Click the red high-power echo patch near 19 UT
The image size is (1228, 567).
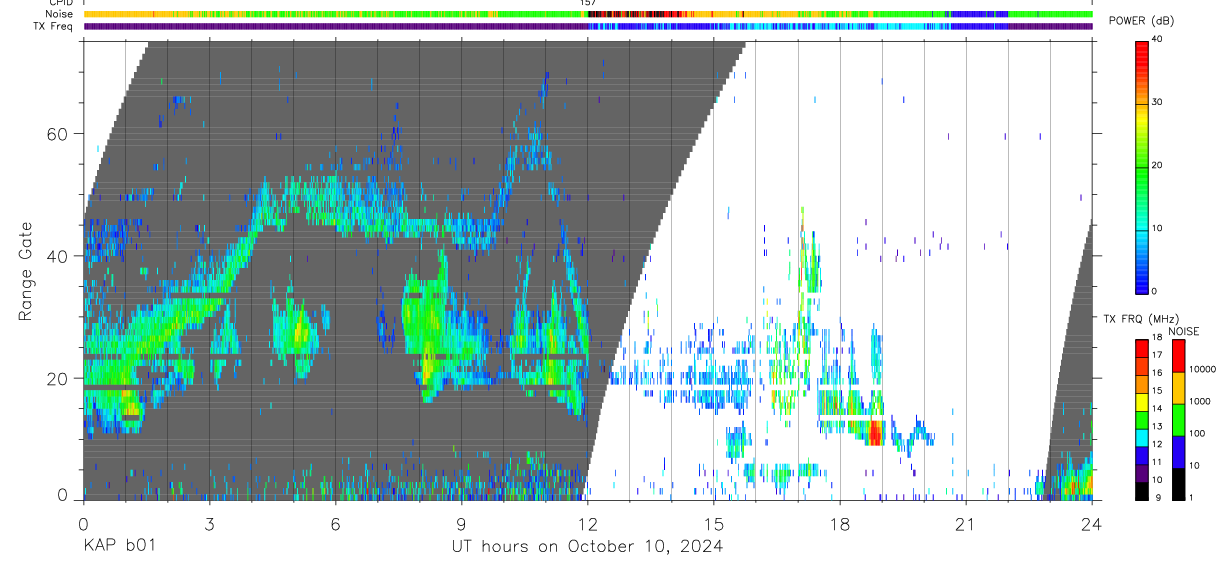[x=875, y=433]
